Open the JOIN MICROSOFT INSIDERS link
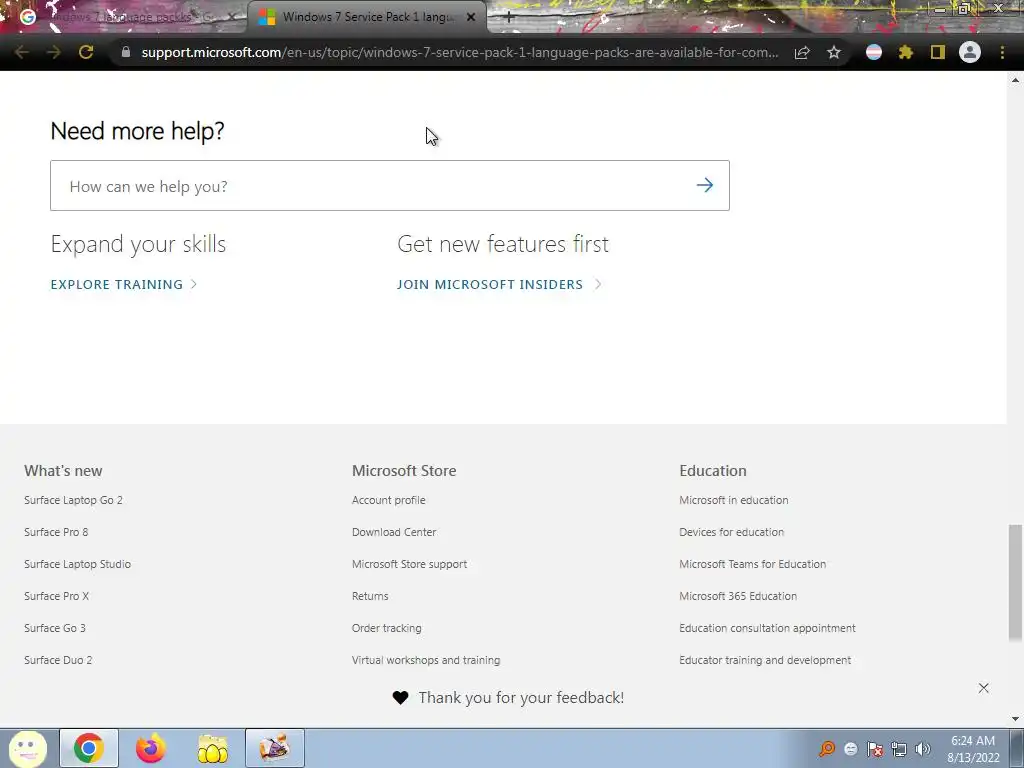Screen dimensions: 1024x768 500,284
